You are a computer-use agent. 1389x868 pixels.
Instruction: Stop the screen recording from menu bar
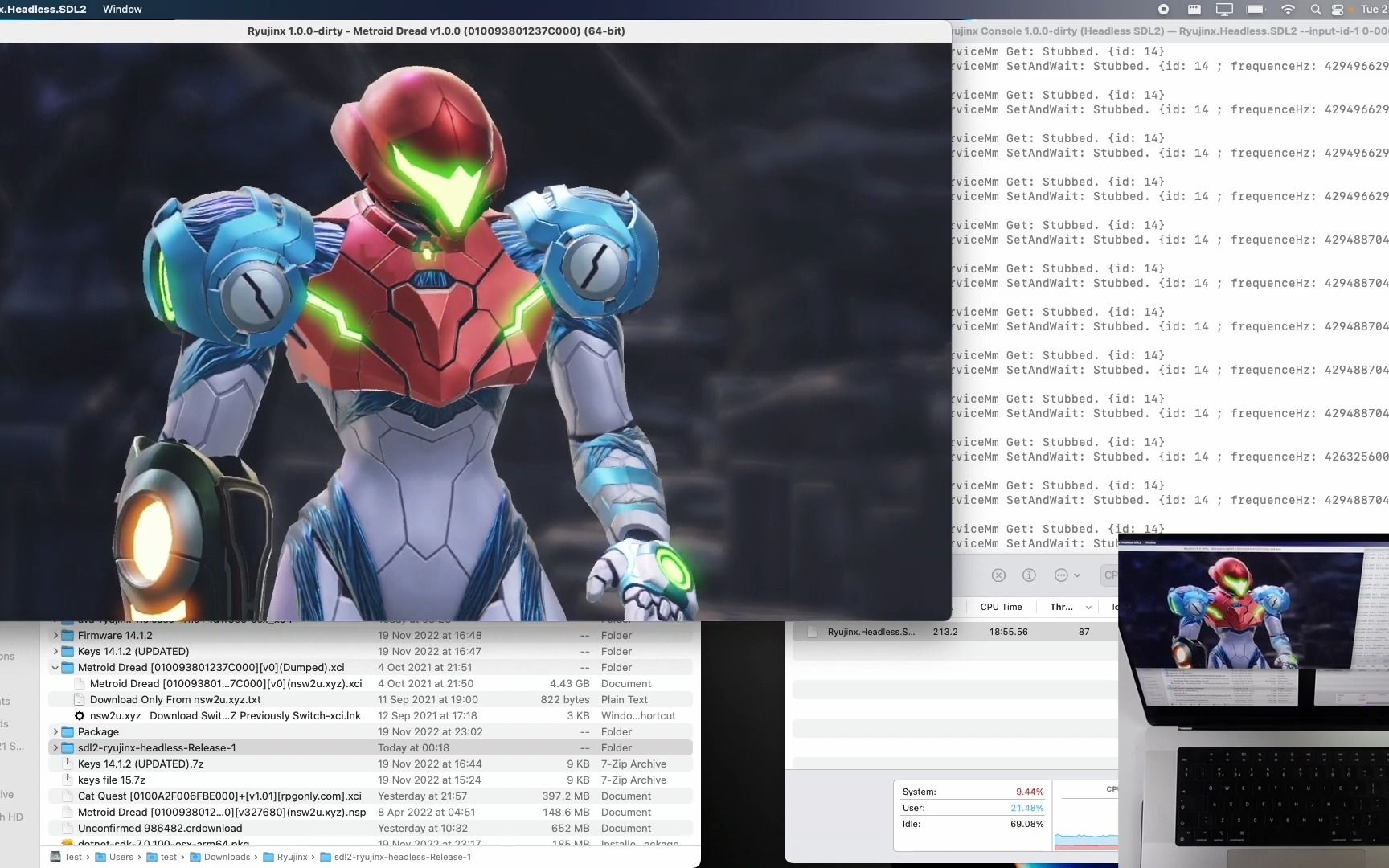[x=1163, y=10]
